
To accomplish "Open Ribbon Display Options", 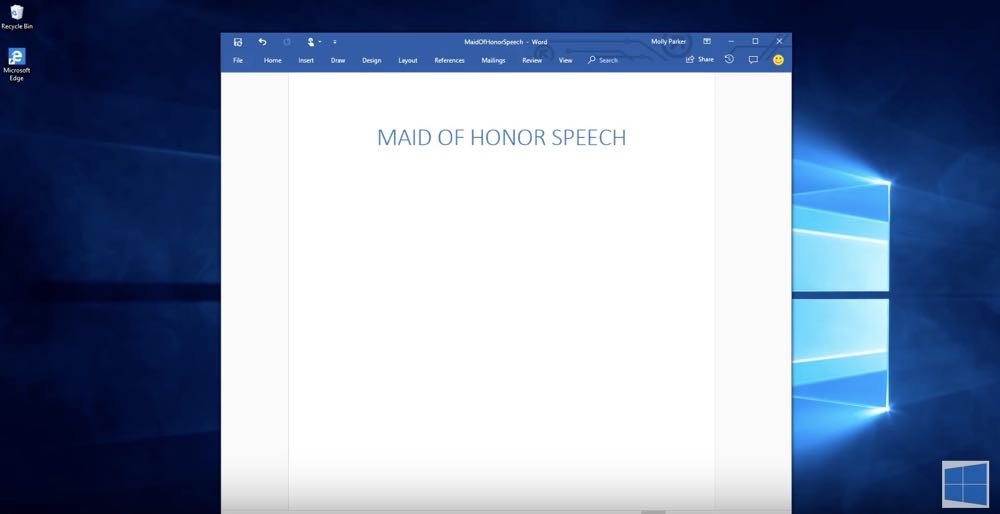I will pos(707,41).
